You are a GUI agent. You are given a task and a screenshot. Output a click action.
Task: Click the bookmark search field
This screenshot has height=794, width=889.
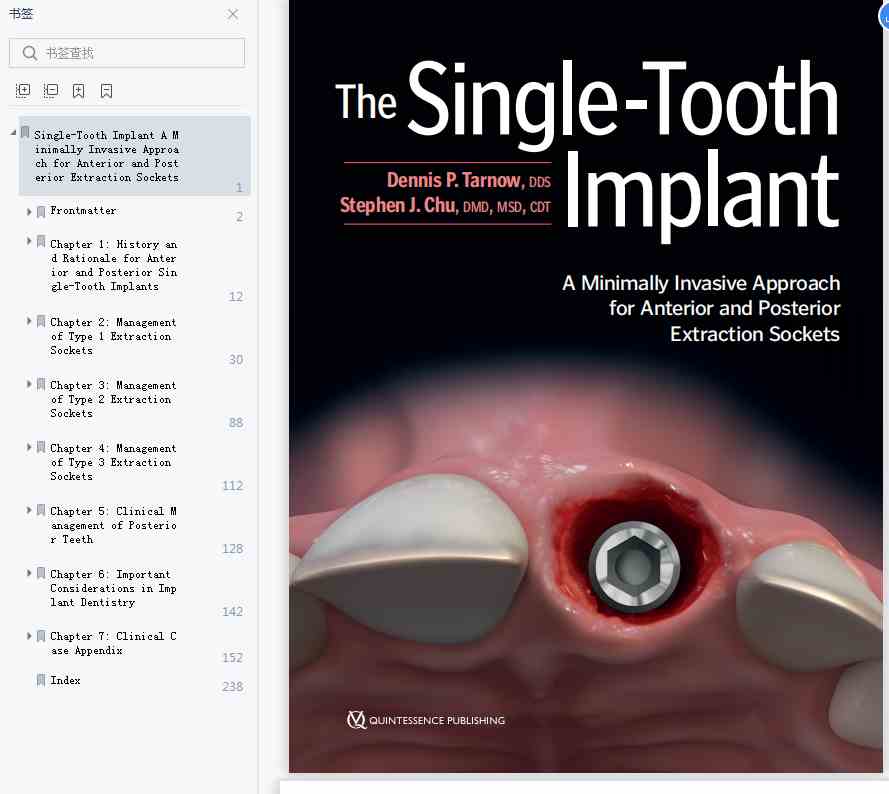(x=127, y=53)
